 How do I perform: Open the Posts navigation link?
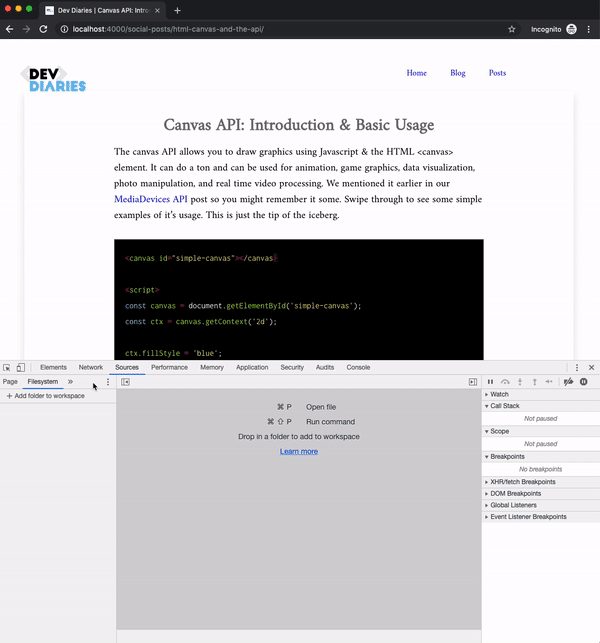pyautogui.click(x=497, y=73)
